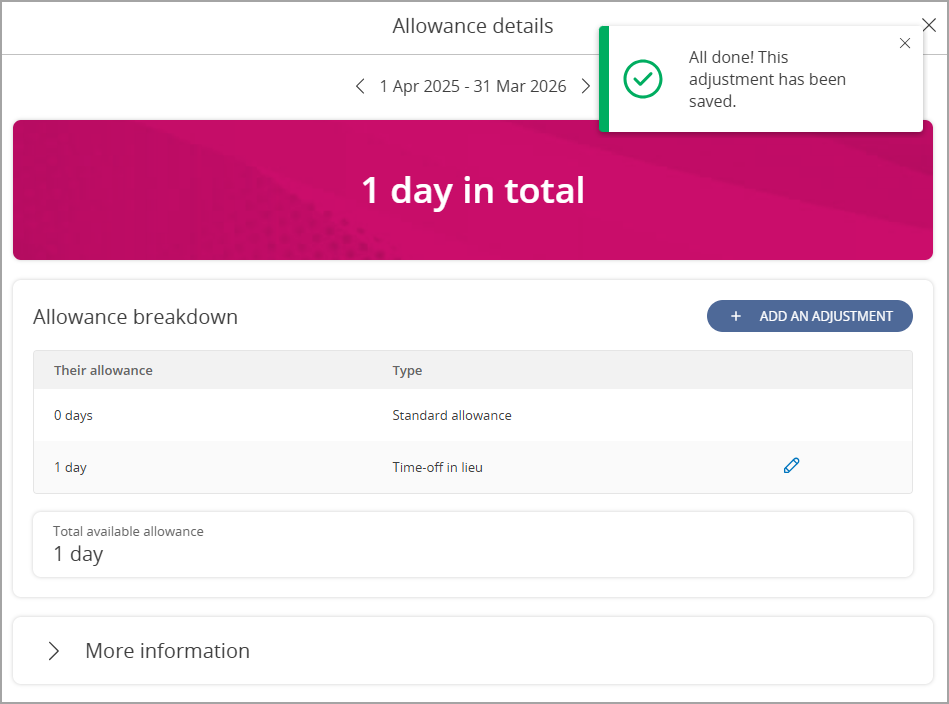Click the Total available allowance box

(x=472, y=544)
